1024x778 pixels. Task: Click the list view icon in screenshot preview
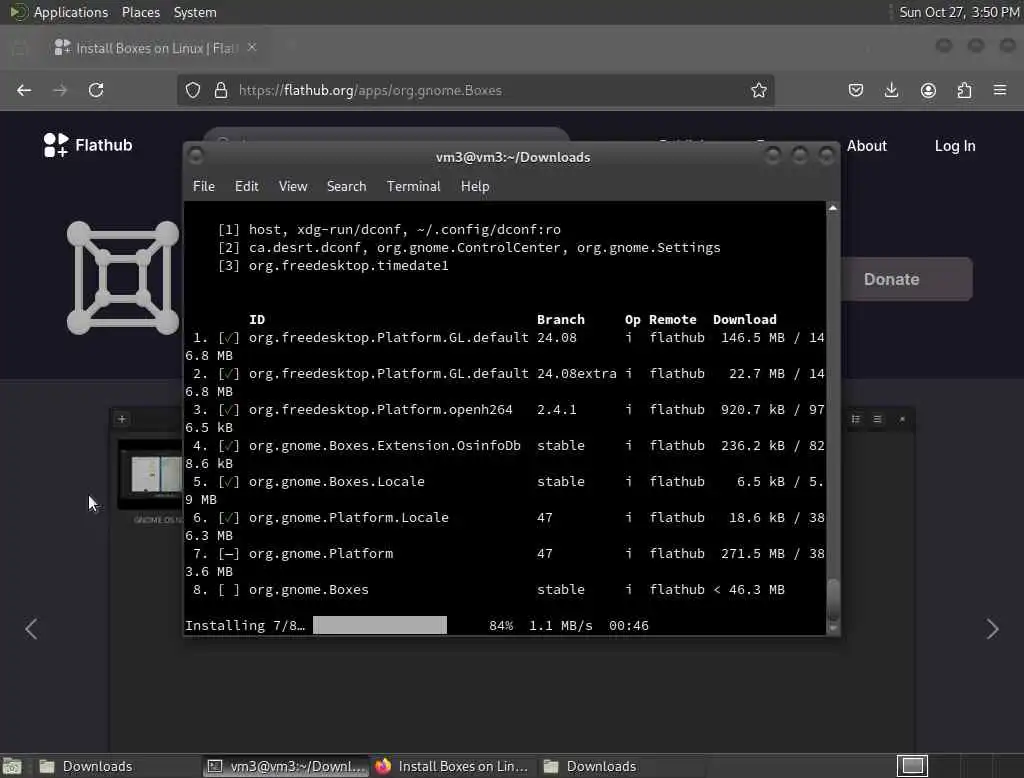click(856, 419)
